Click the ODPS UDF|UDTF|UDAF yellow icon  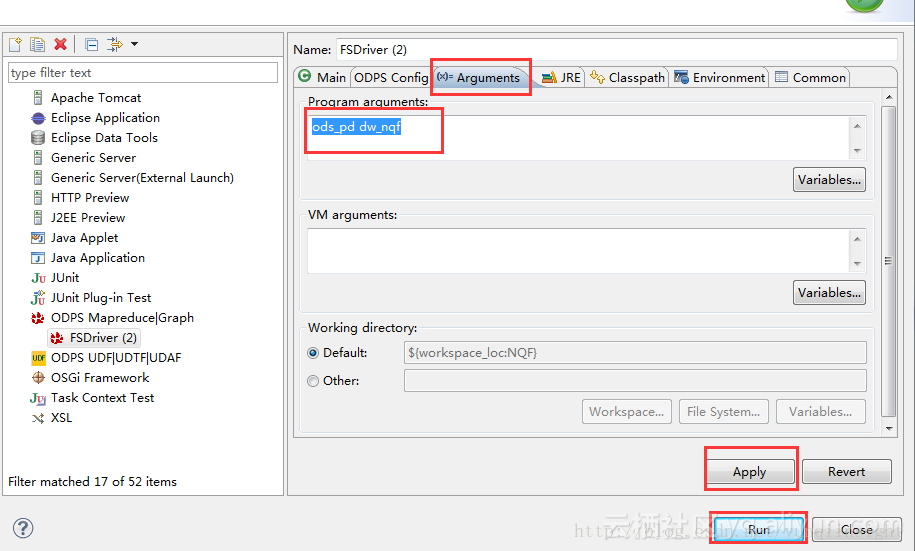tap(38, 358)
